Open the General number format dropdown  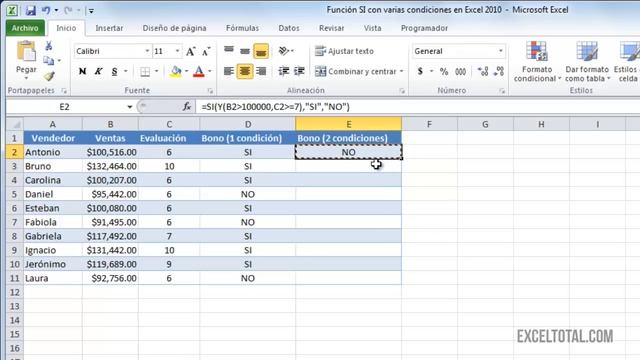[501, 51]
